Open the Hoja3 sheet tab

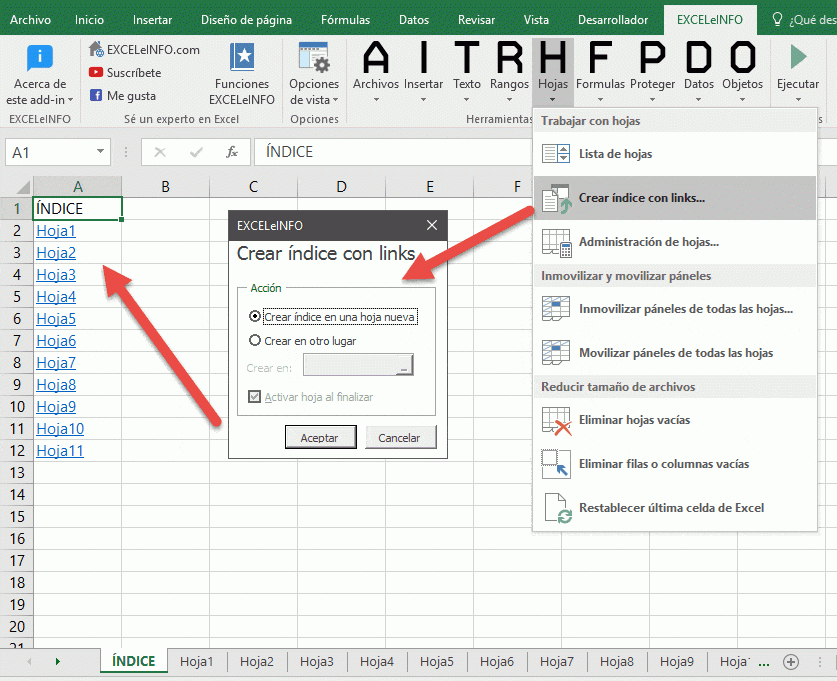[x=317, y=662]
